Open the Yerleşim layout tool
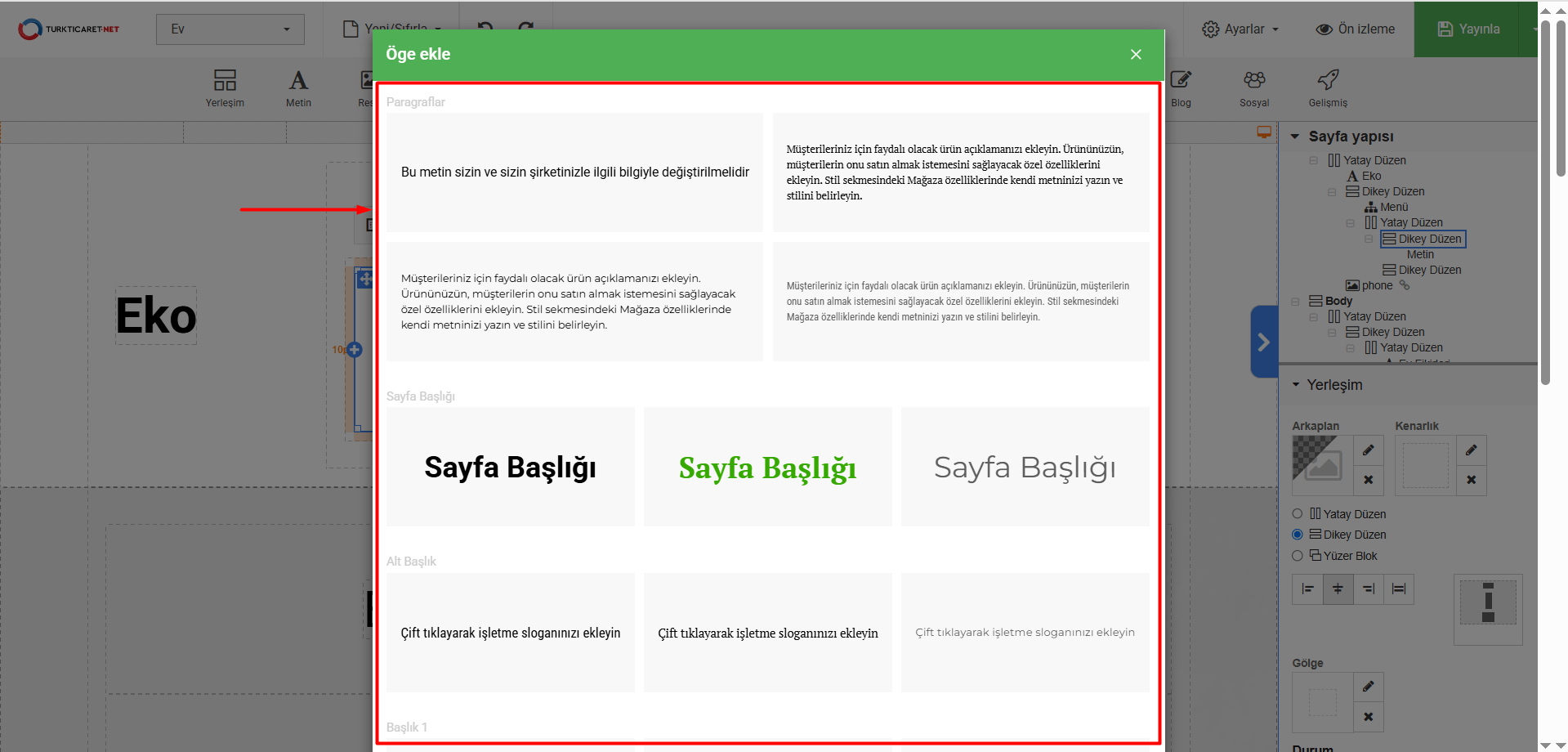 click(225, 88)
